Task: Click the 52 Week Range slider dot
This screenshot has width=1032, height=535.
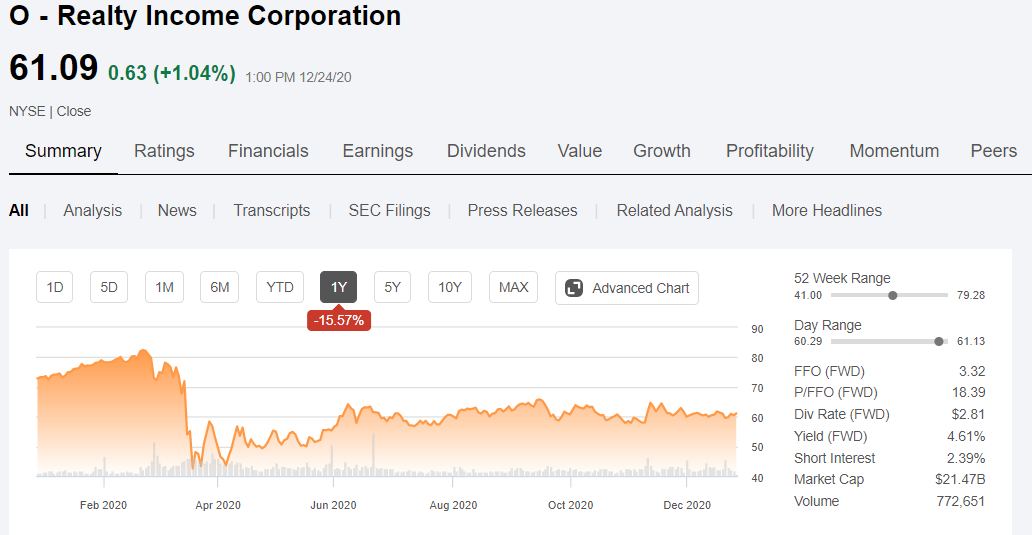Action: 892,295
